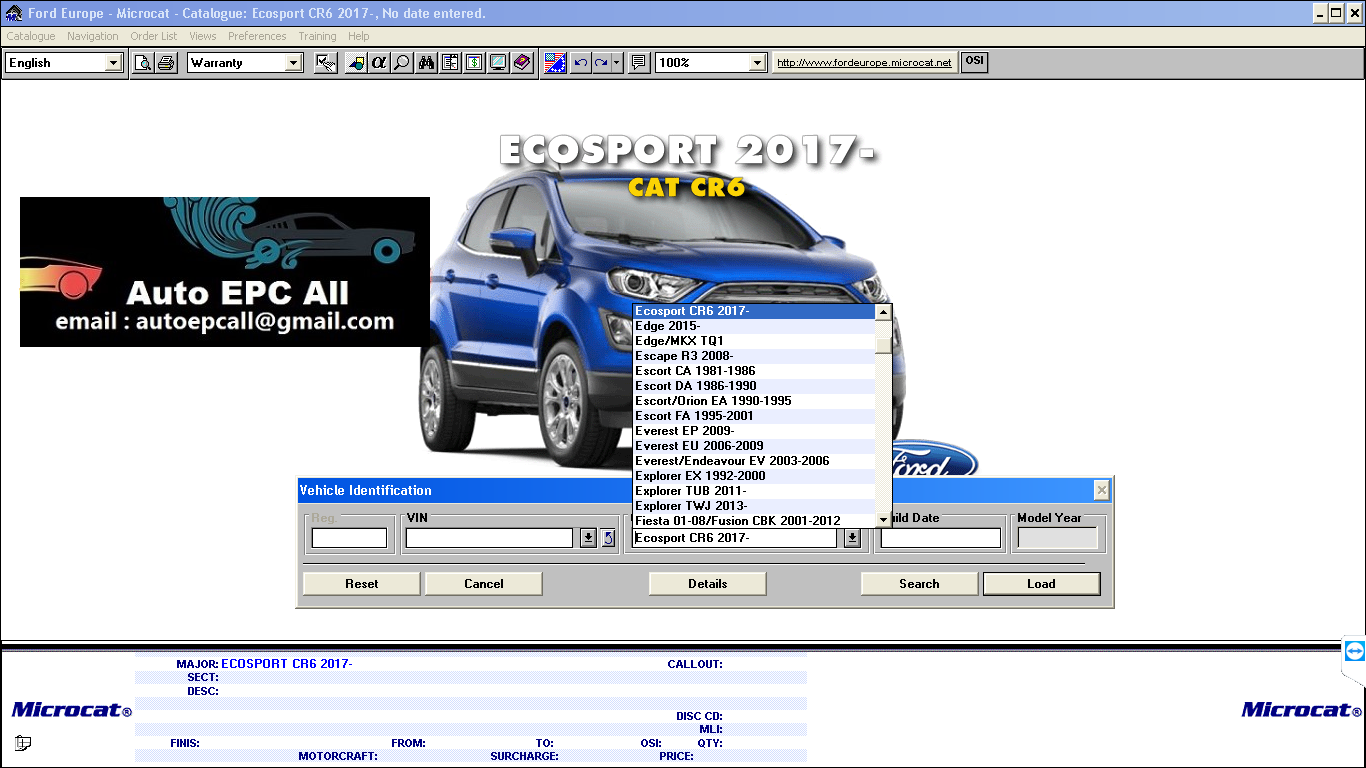Click the notes speech bubble icon
The height and width of the screenshot is (768, 1366).
639,62
